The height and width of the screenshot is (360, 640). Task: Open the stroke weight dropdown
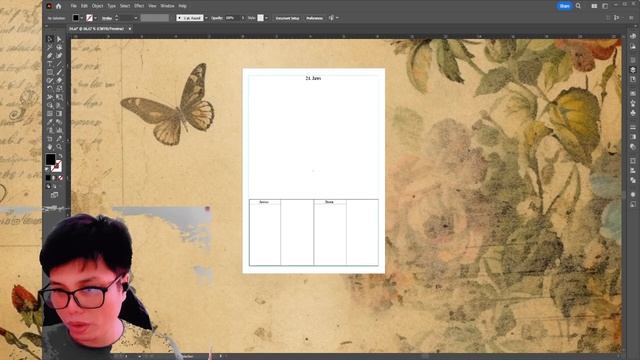click(x=136, y=18)
